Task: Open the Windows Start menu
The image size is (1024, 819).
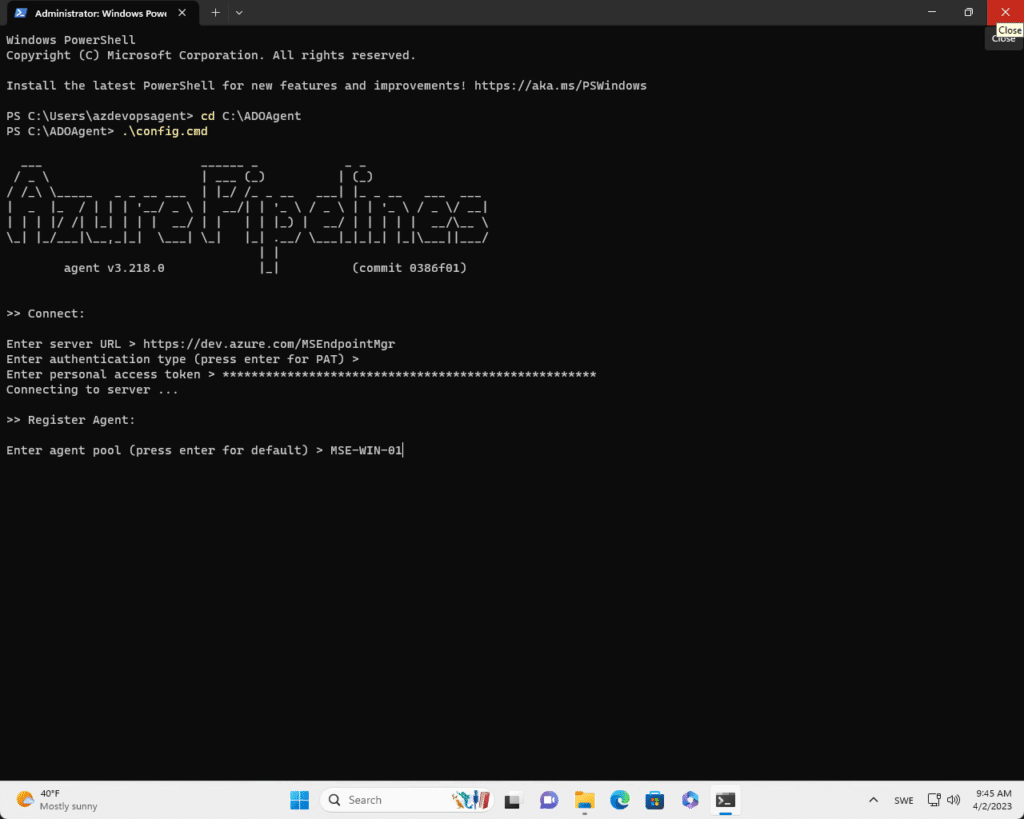Action: click(300, 800)
